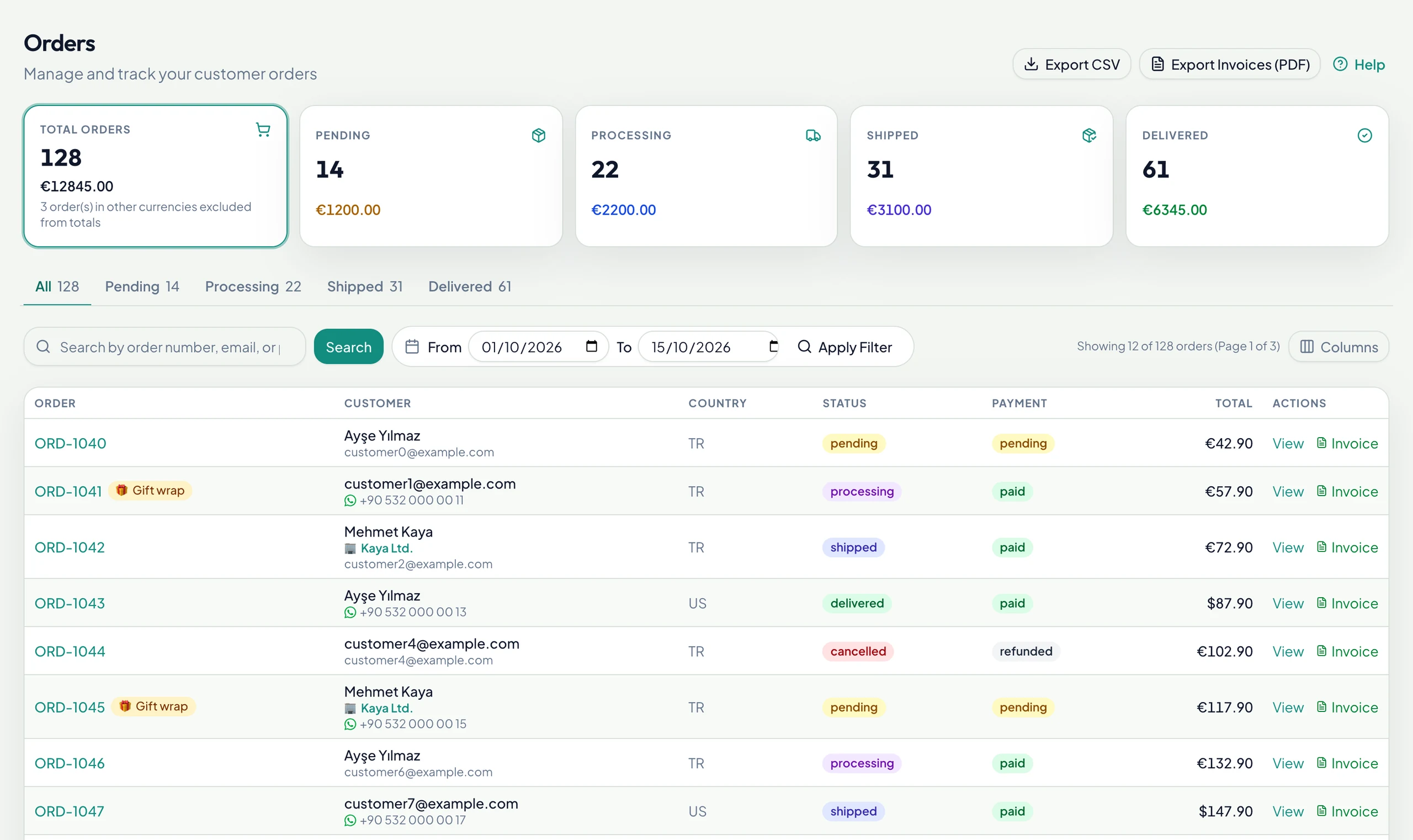Image resolution: width=1413 pixels, height=840 pixels.
Task: Click Kaya Ltd. company link in ORD-1042
Action: click(387, 549)
